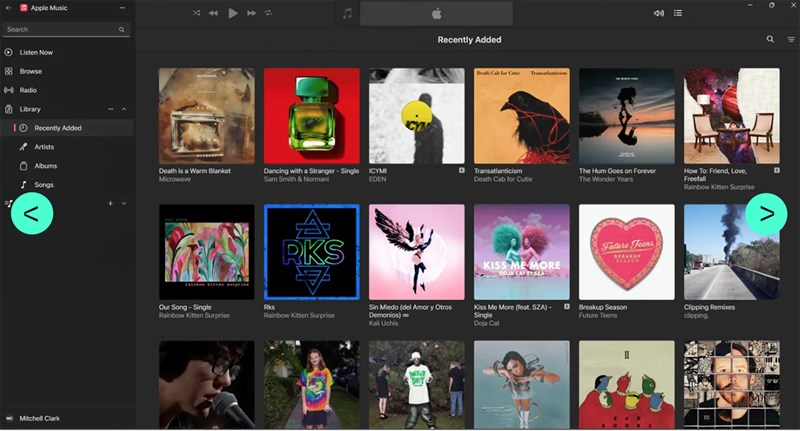Search within Recently Added using the header magnifier
The width and height of the screenshot is (800, 431).
point(770,39)
